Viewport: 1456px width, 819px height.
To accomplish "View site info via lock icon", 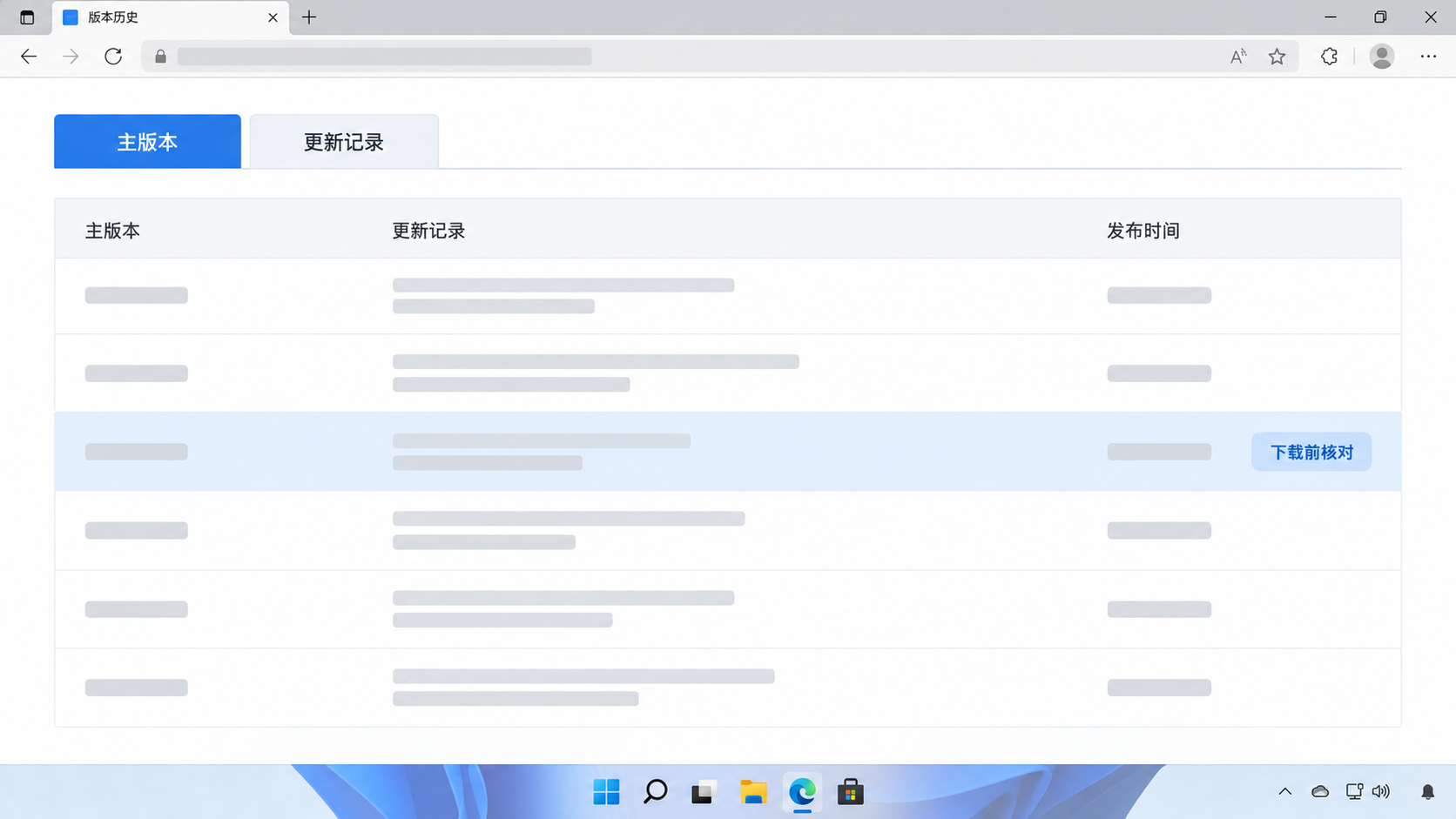I will tap(160, 57).
